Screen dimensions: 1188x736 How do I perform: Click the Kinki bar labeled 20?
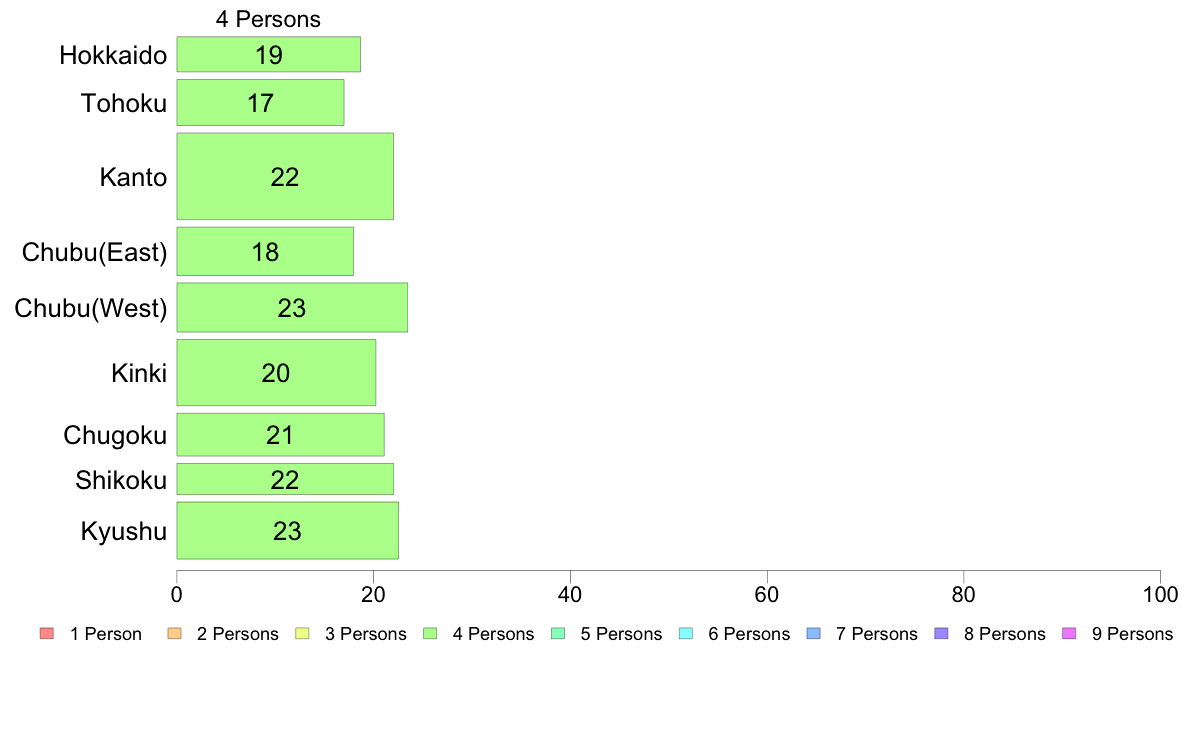click(x=277, y=372)
